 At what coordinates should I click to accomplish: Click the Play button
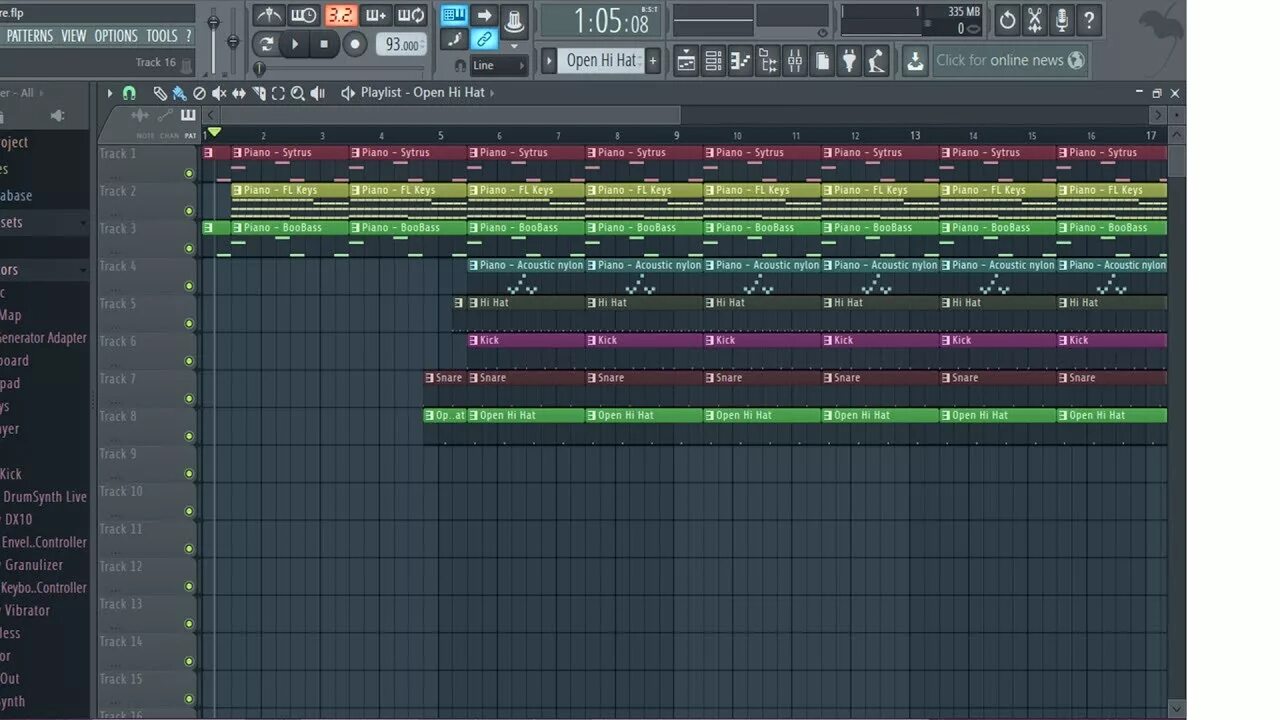click(x=295, y=44)
